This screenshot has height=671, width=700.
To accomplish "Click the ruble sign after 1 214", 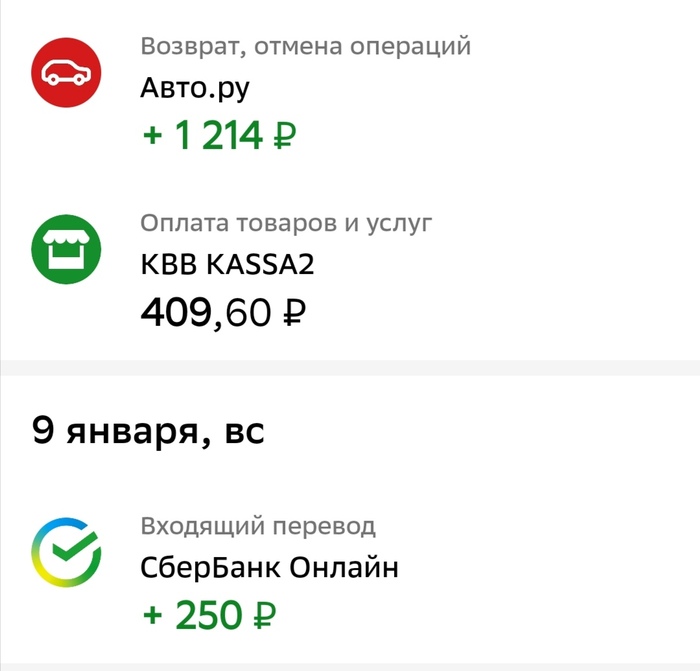I will coord(284,135).
